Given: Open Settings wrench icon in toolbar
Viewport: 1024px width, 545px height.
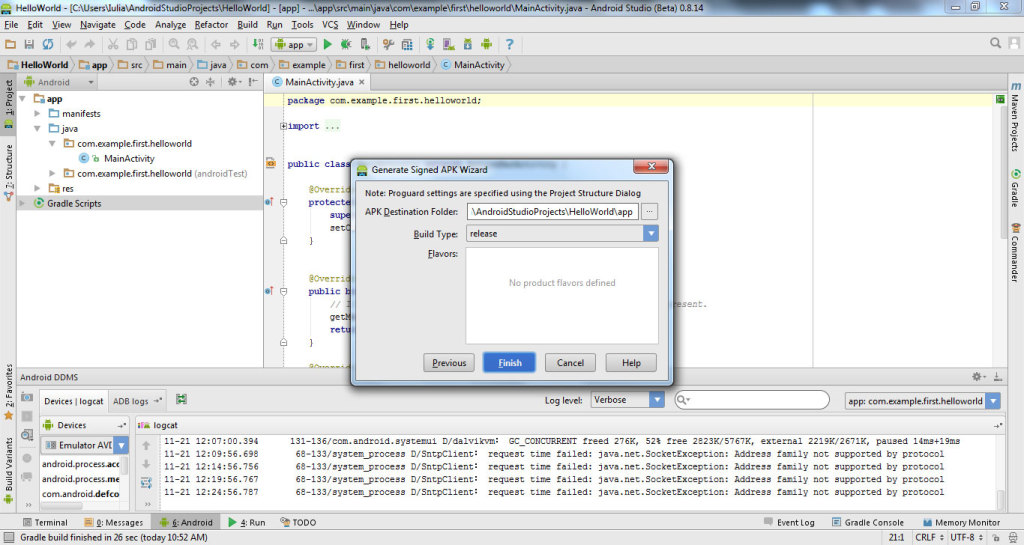Looking at the screenshot, I should click(389, 44).
